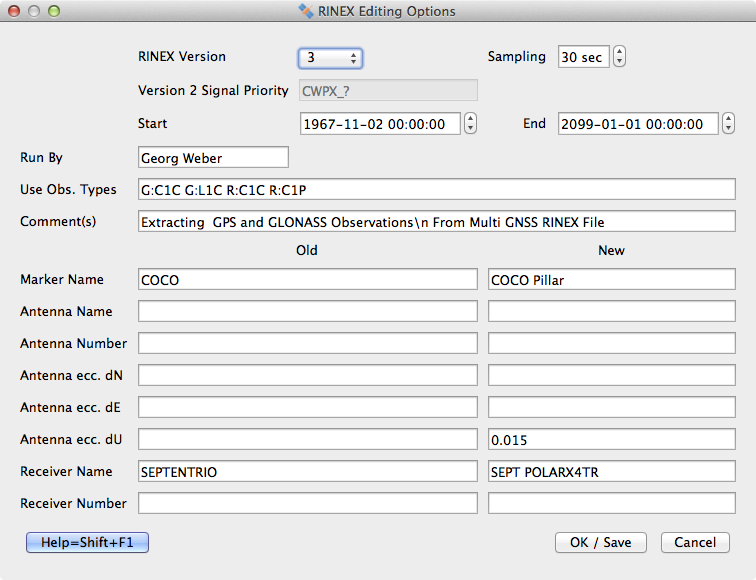Edit the new Marker Name field

point(611,280)
